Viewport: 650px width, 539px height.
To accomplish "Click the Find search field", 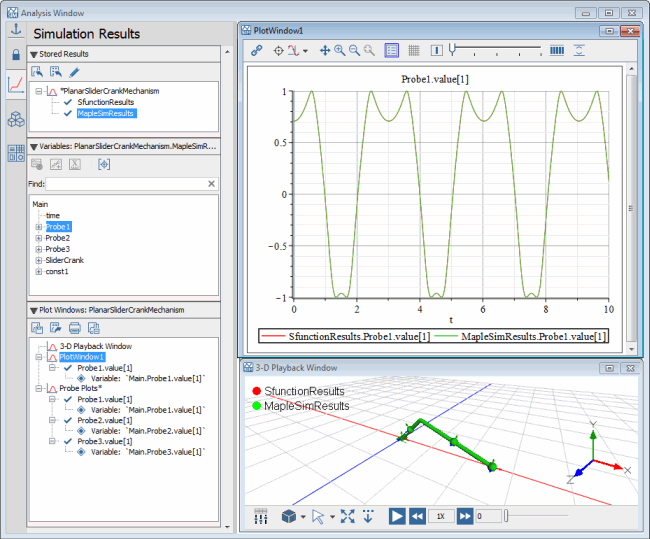I will coord(125,184).
